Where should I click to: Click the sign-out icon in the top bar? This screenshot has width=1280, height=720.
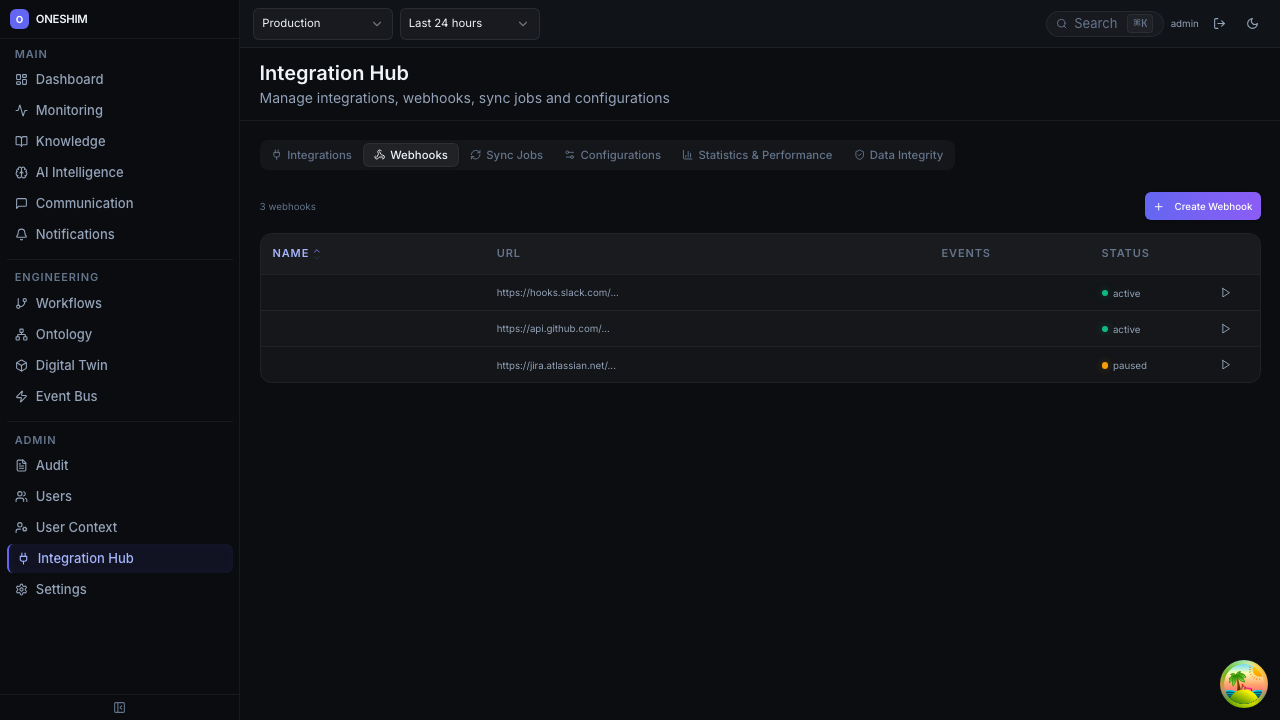pyautogui.click(x=1220, y=23)
